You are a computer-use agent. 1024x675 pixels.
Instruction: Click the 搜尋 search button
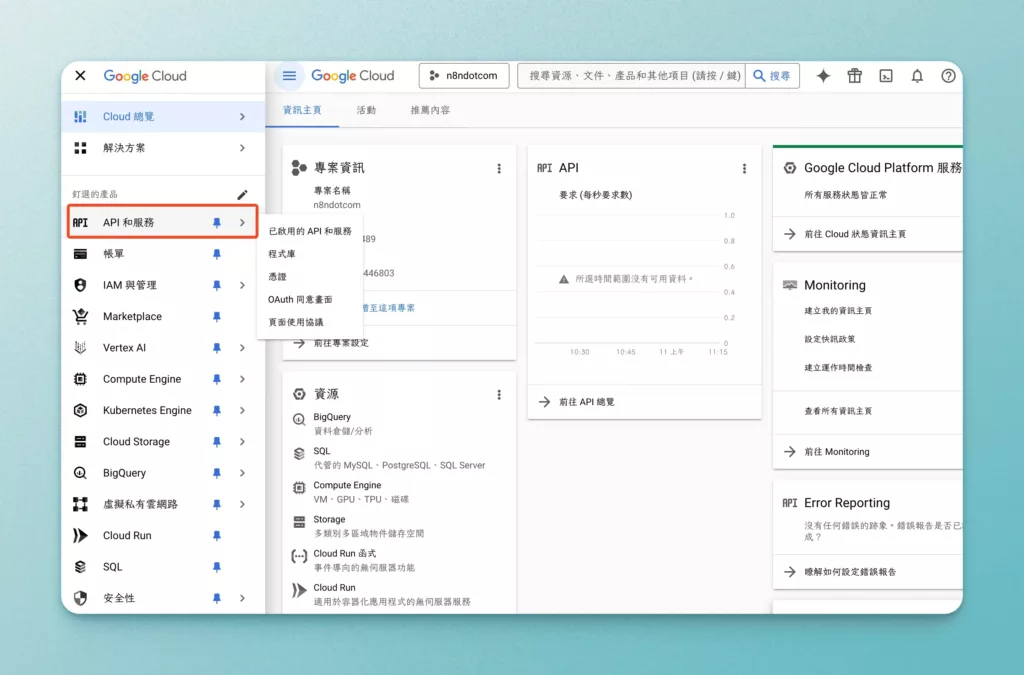(x=772, y=76)
